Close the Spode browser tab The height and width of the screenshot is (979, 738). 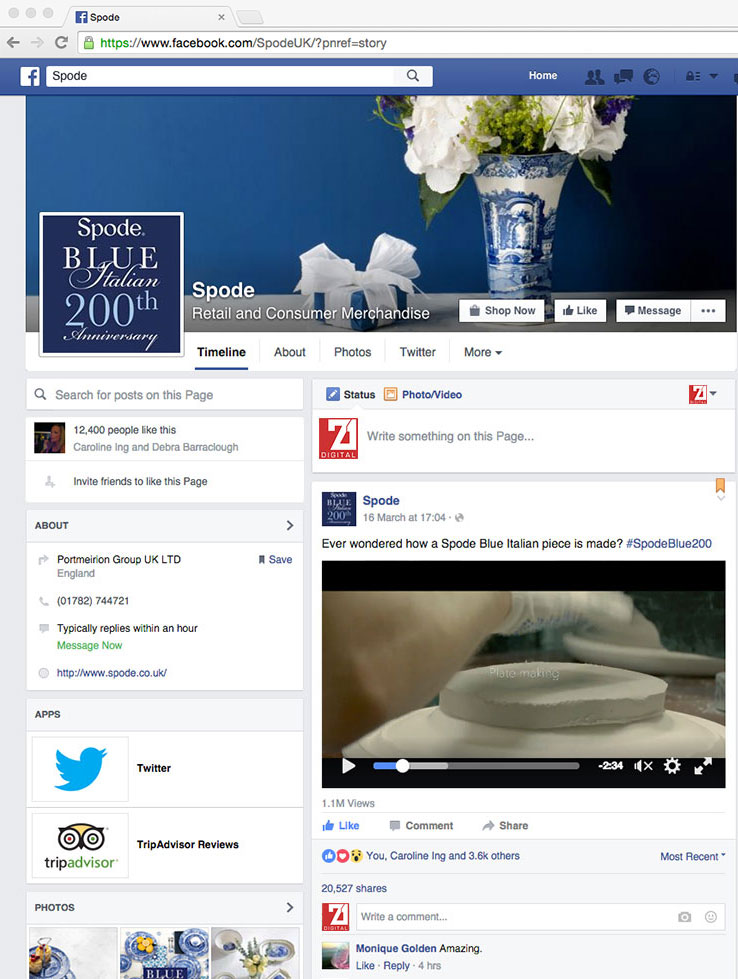pyautogui.click(x=221, y=17)
